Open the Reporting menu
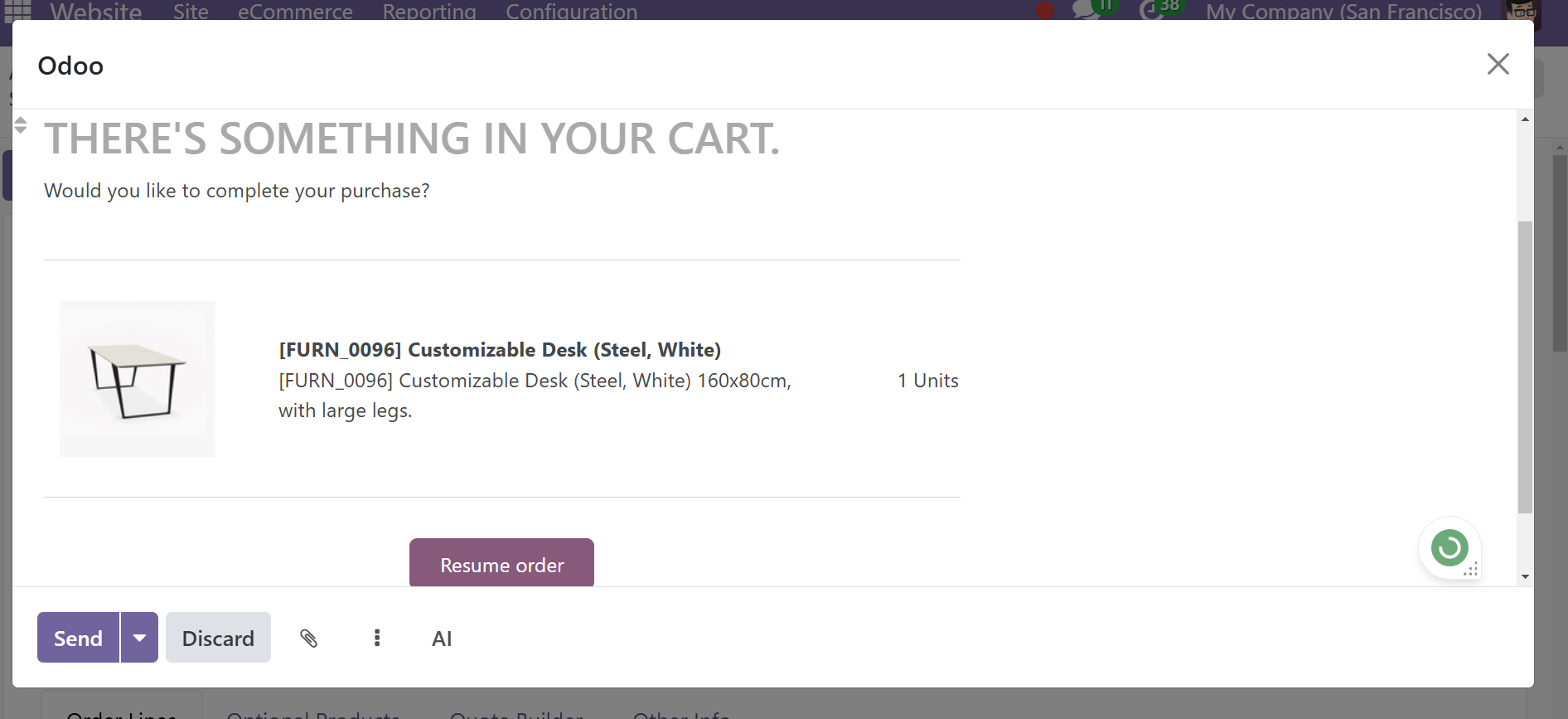 429,11
